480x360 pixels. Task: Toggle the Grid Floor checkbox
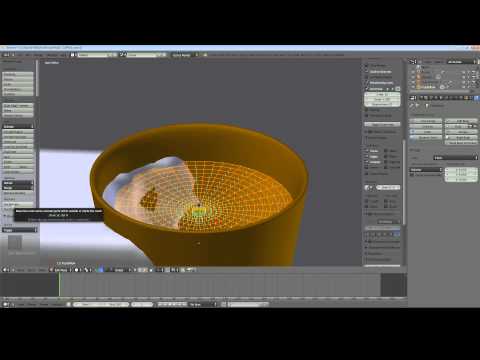[x=367, y=89]
